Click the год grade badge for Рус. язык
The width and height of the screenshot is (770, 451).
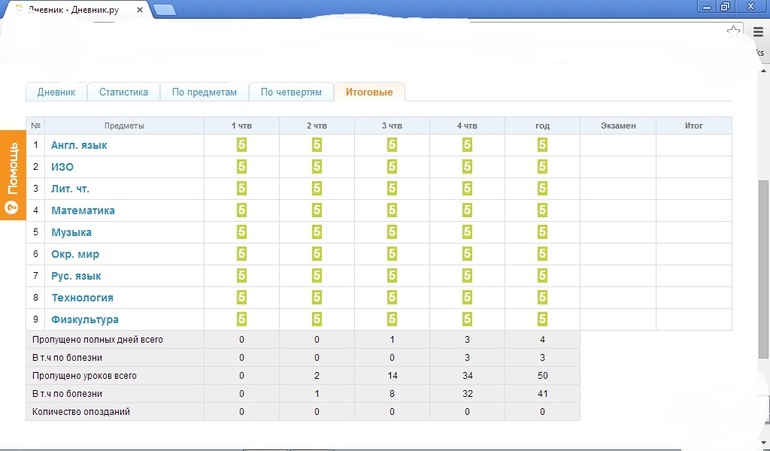[543, 275]
